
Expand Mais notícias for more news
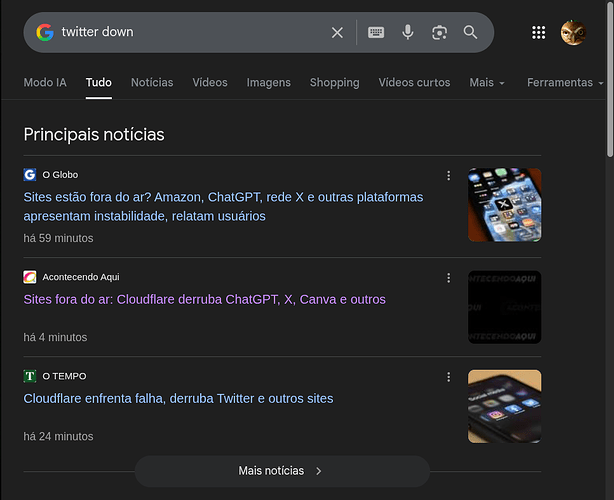[282, 470]
